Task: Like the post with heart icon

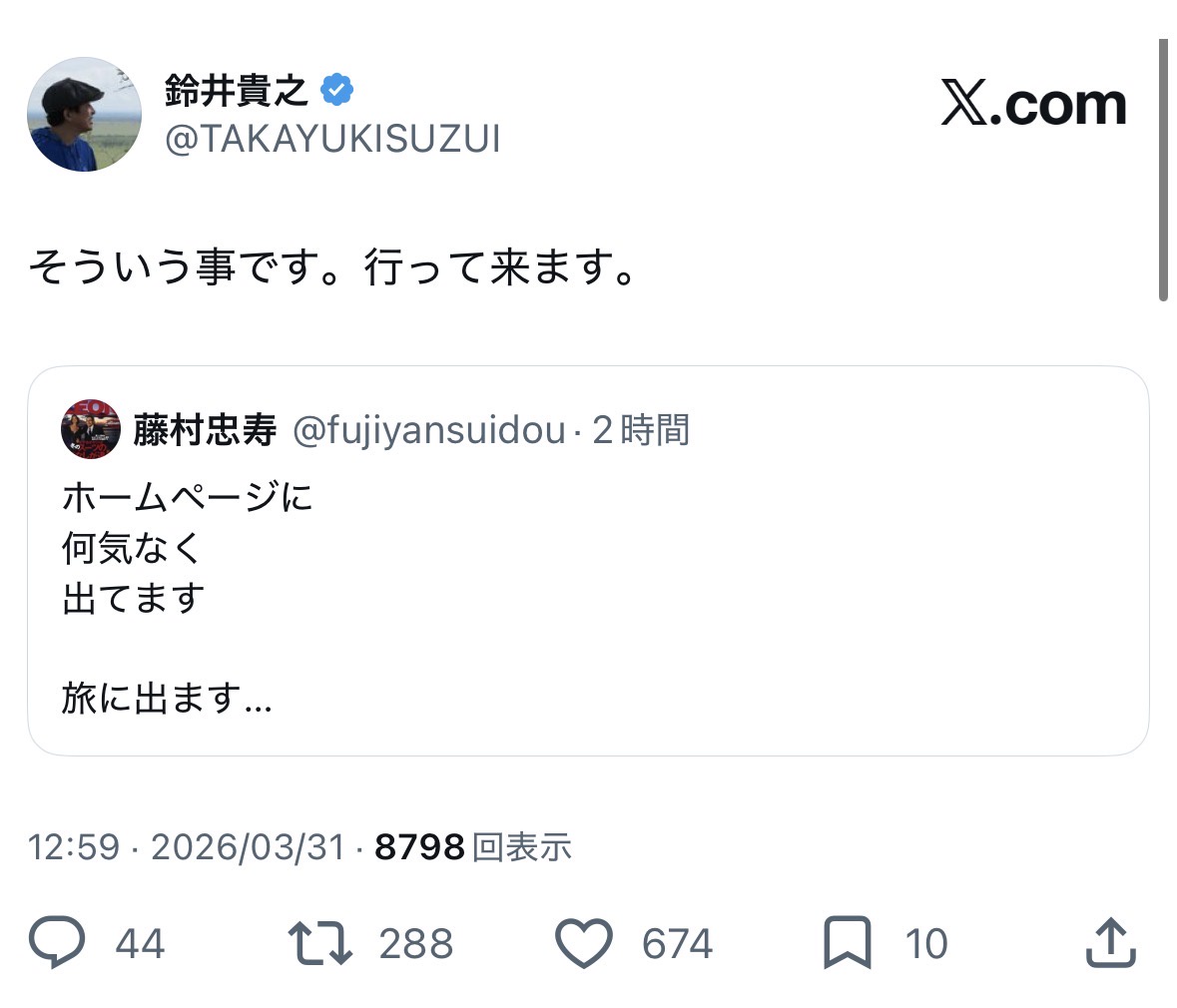Action: click(583, 943)
